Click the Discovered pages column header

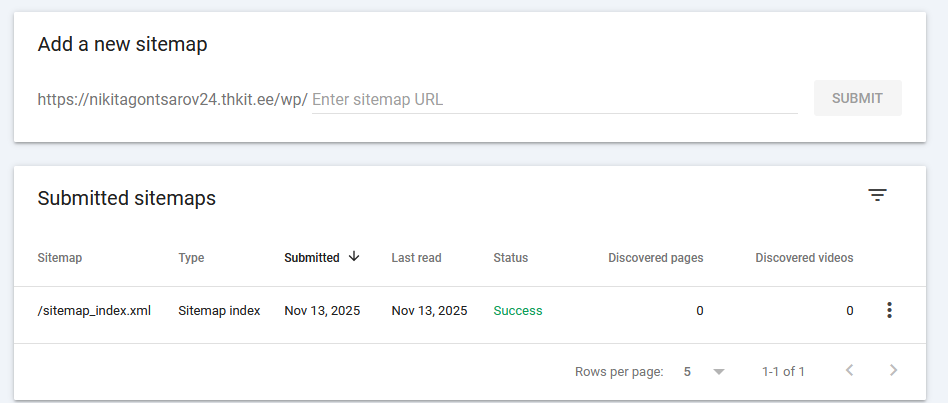click(655, 257)
